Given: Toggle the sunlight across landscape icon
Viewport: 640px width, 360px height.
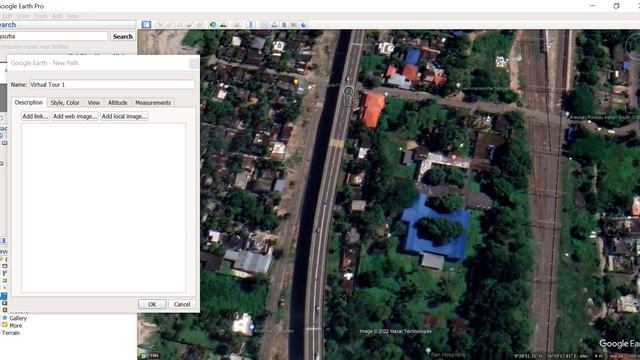Looking at the screenshot, I should (223, 25).
